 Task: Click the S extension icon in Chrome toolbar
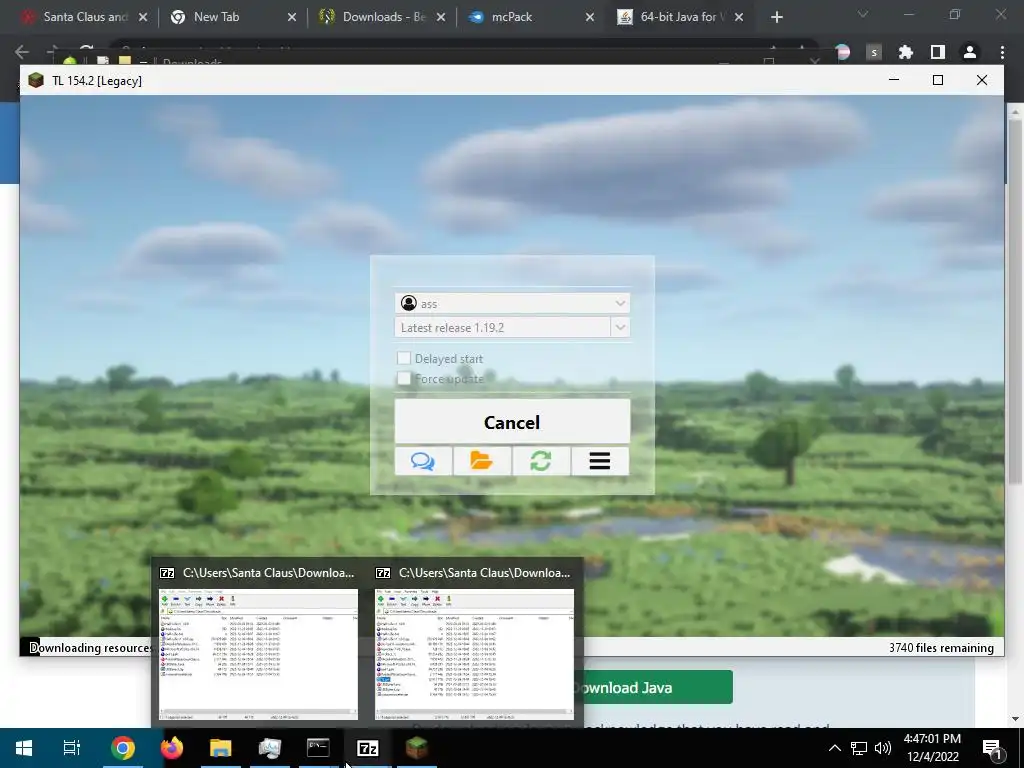pos(874,52)
